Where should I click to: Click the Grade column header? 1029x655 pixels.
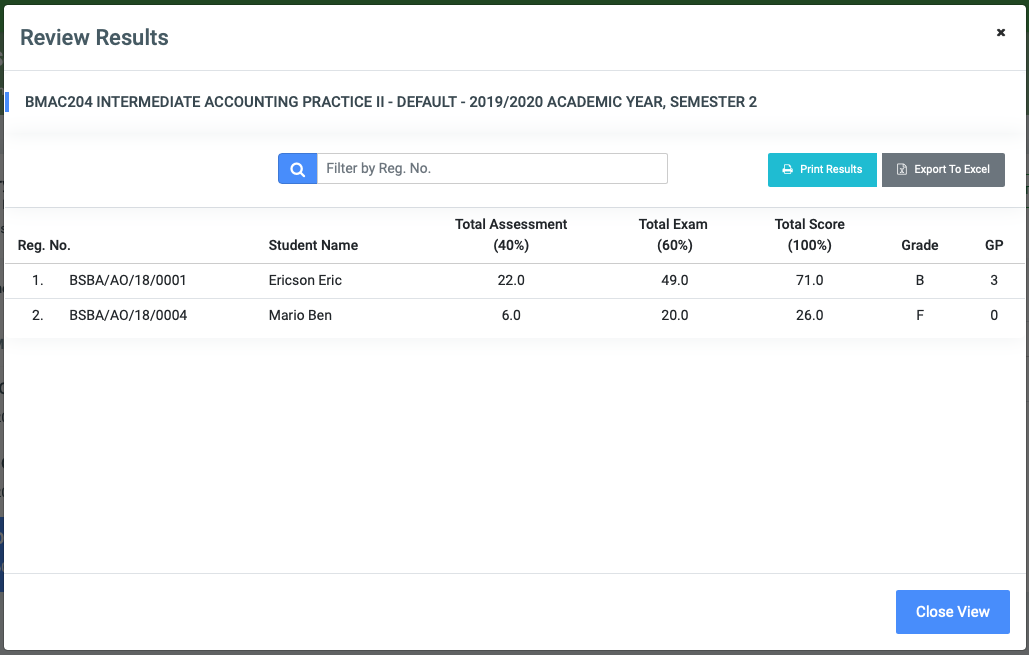tap(920, 245)
